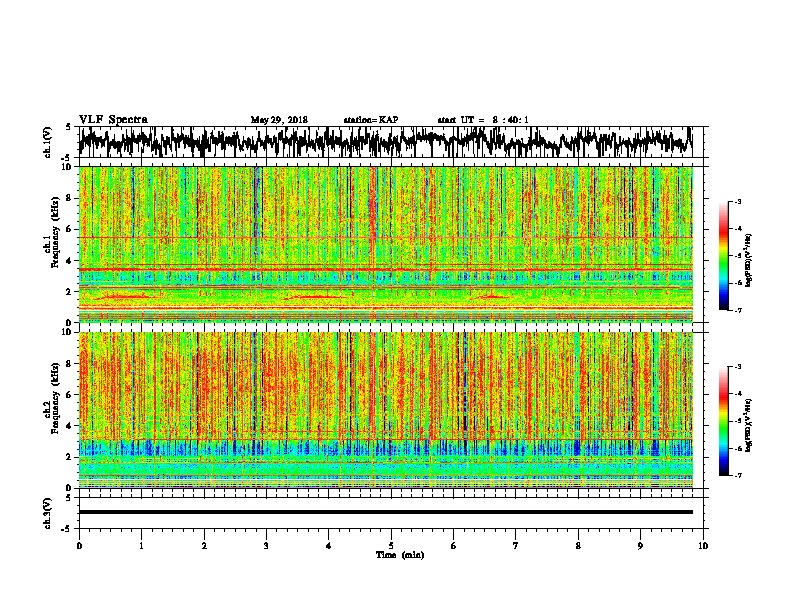Click the "VLF Spectra" title text
Screen dimensions: 792x612
pyautogui.click(x=113, y=120)
